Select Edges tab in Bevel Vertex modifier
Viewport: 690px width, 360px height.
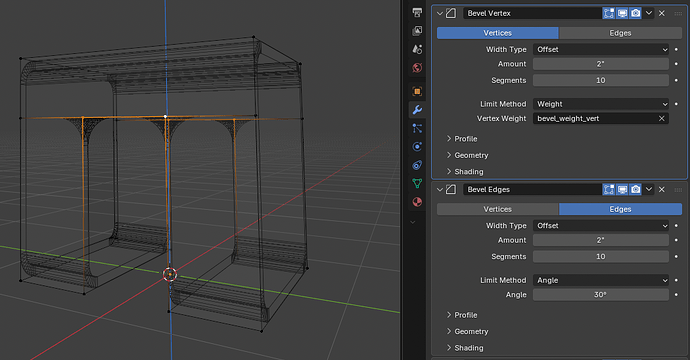(x=620, y=33)
